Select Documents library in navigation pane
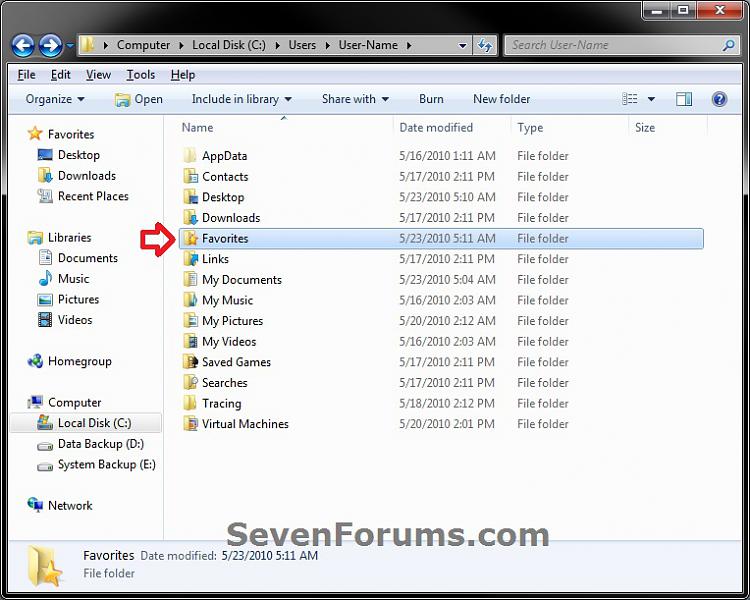The width and height of the screenshot is (750, 600). click(x=77, y=258)
